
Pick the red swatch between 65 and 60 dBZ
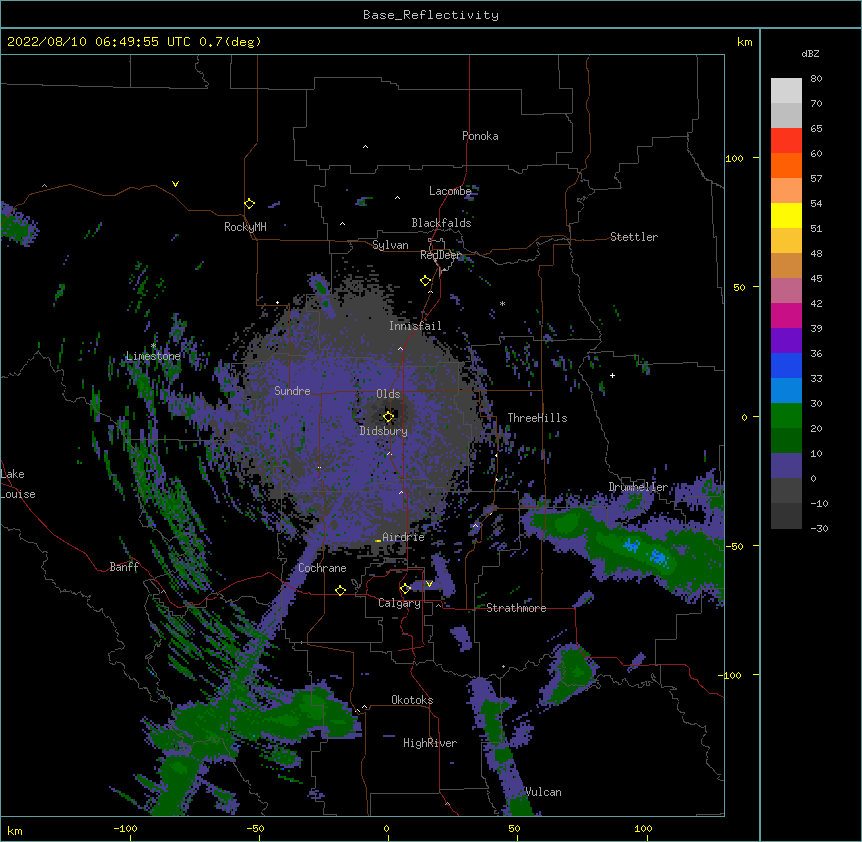[786, 141]
